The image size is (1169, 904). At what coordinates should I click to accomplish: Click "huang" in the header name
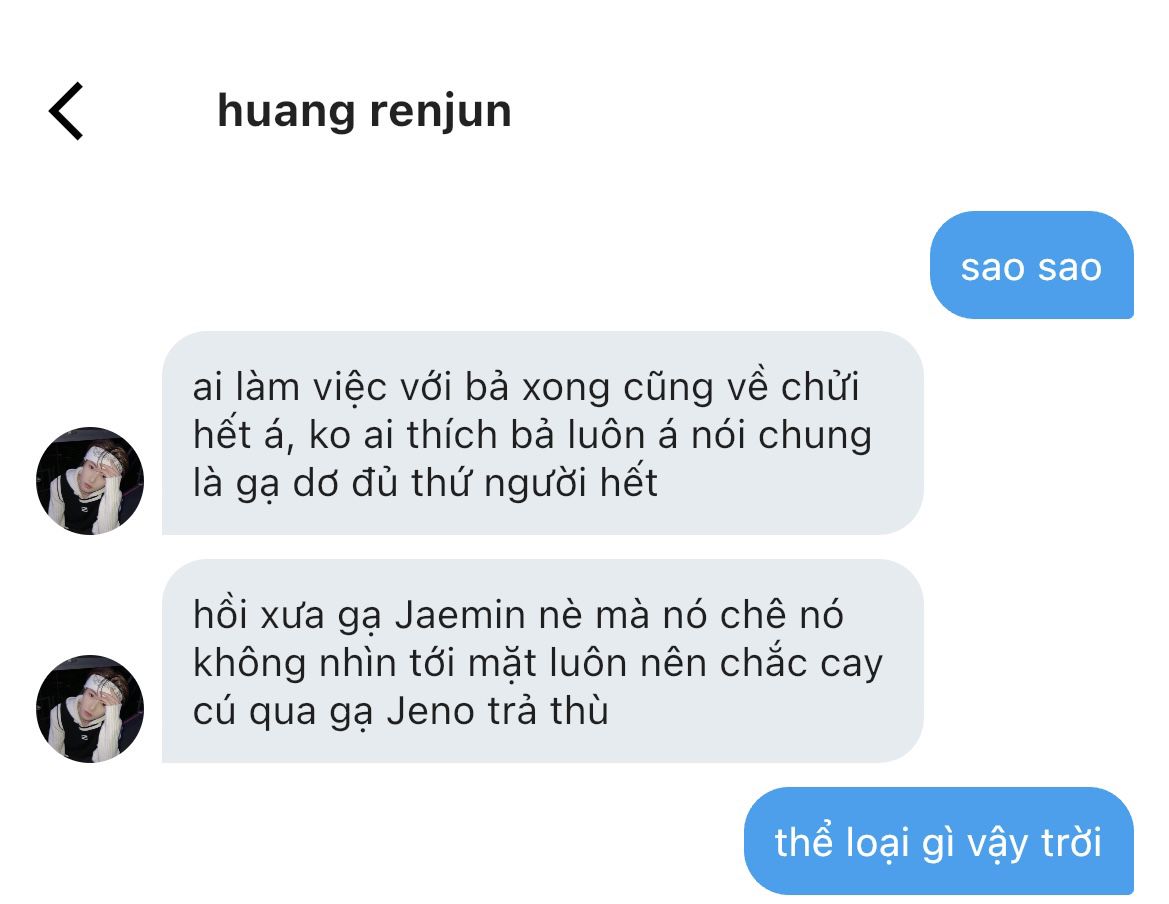click(286, 113)
